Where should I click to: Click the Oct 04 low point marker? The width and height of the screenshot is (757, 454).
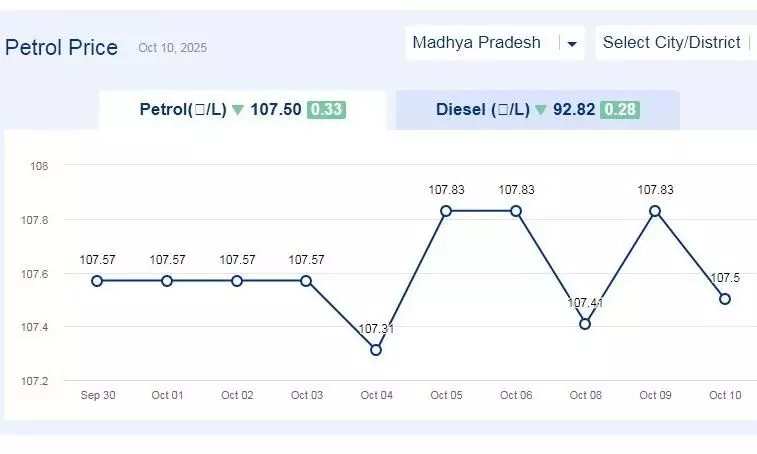coord(376,350)
